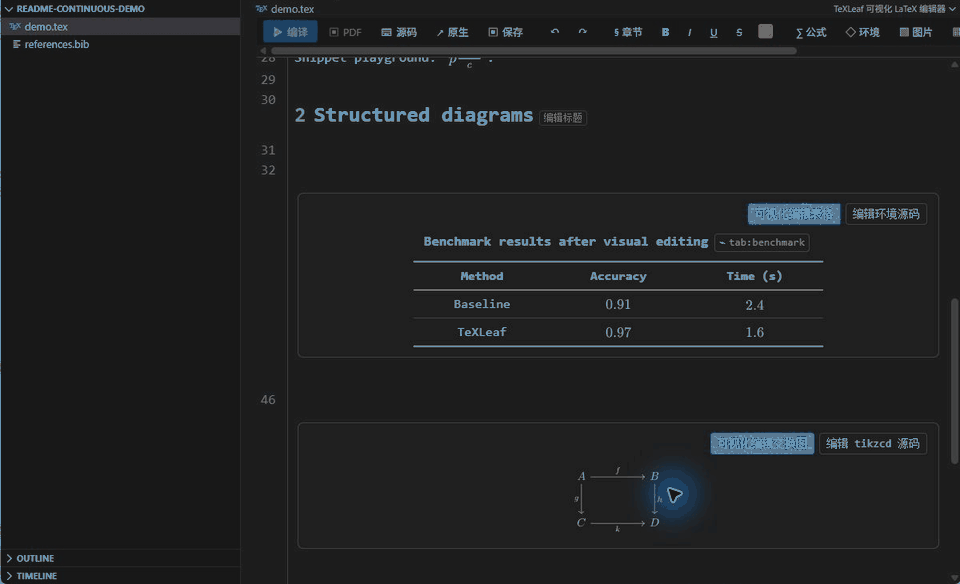960x584 pixels.
Task: Click the horizontal scrollbar under the toolbar
Action: [533, 51]
